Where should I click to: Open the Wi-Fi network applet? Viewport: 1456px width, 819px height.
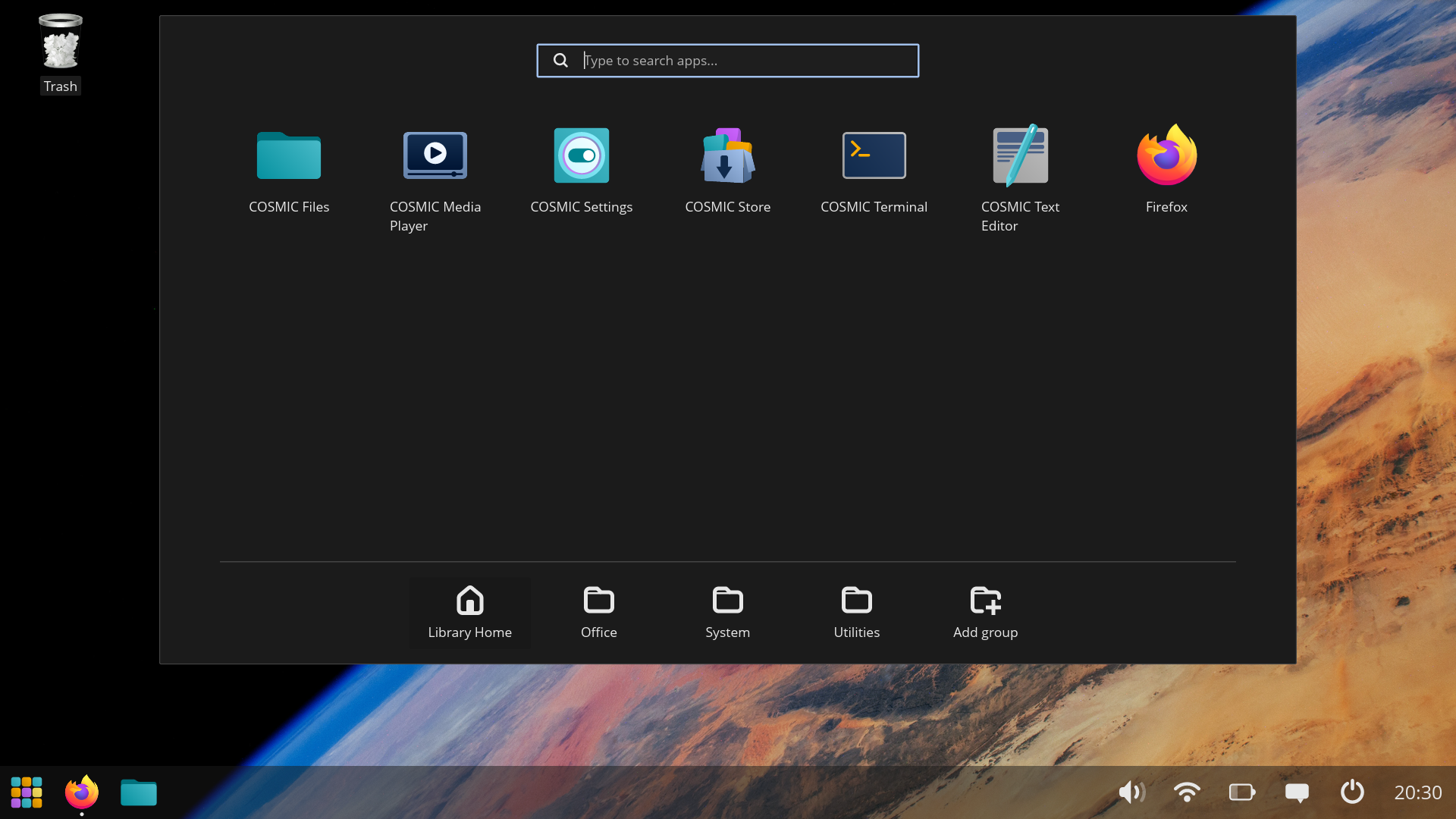[1187, 792]
